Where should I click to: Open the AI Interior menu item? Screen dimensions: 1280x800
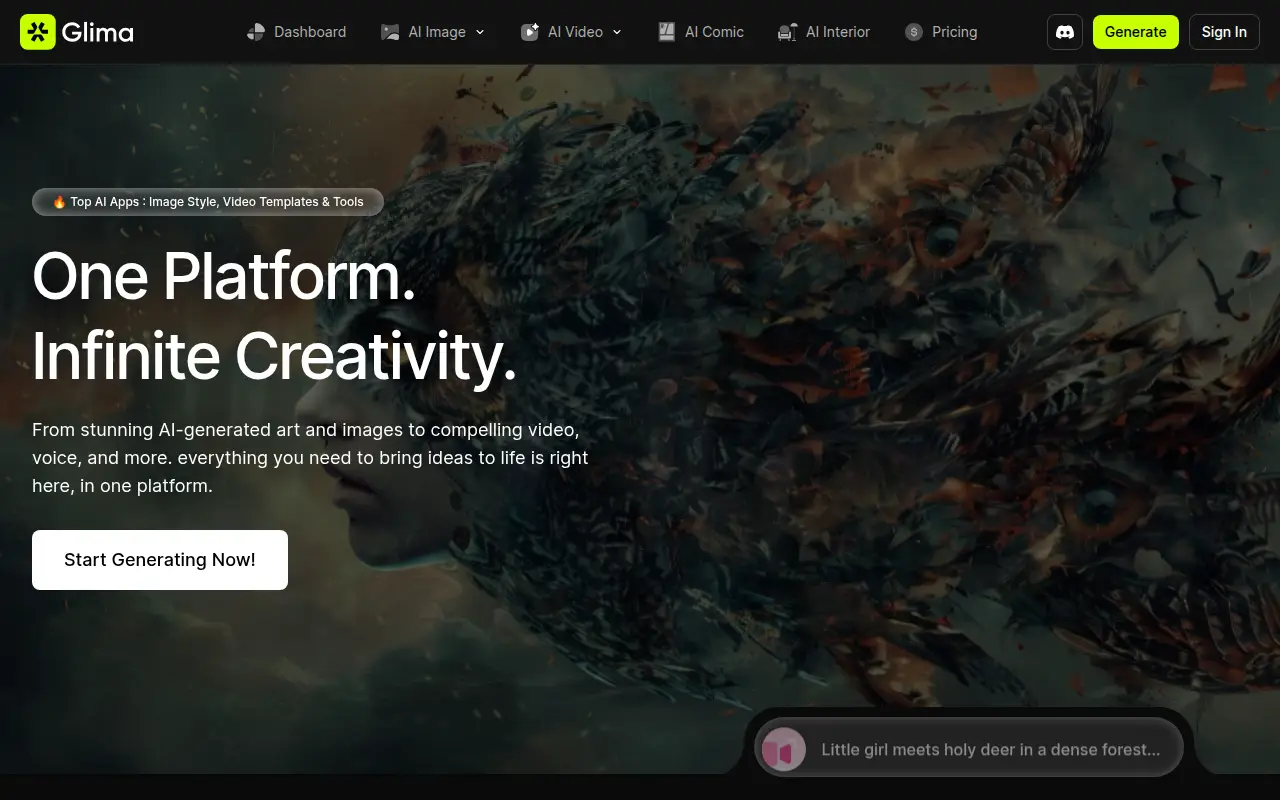[x=824, y=32]
